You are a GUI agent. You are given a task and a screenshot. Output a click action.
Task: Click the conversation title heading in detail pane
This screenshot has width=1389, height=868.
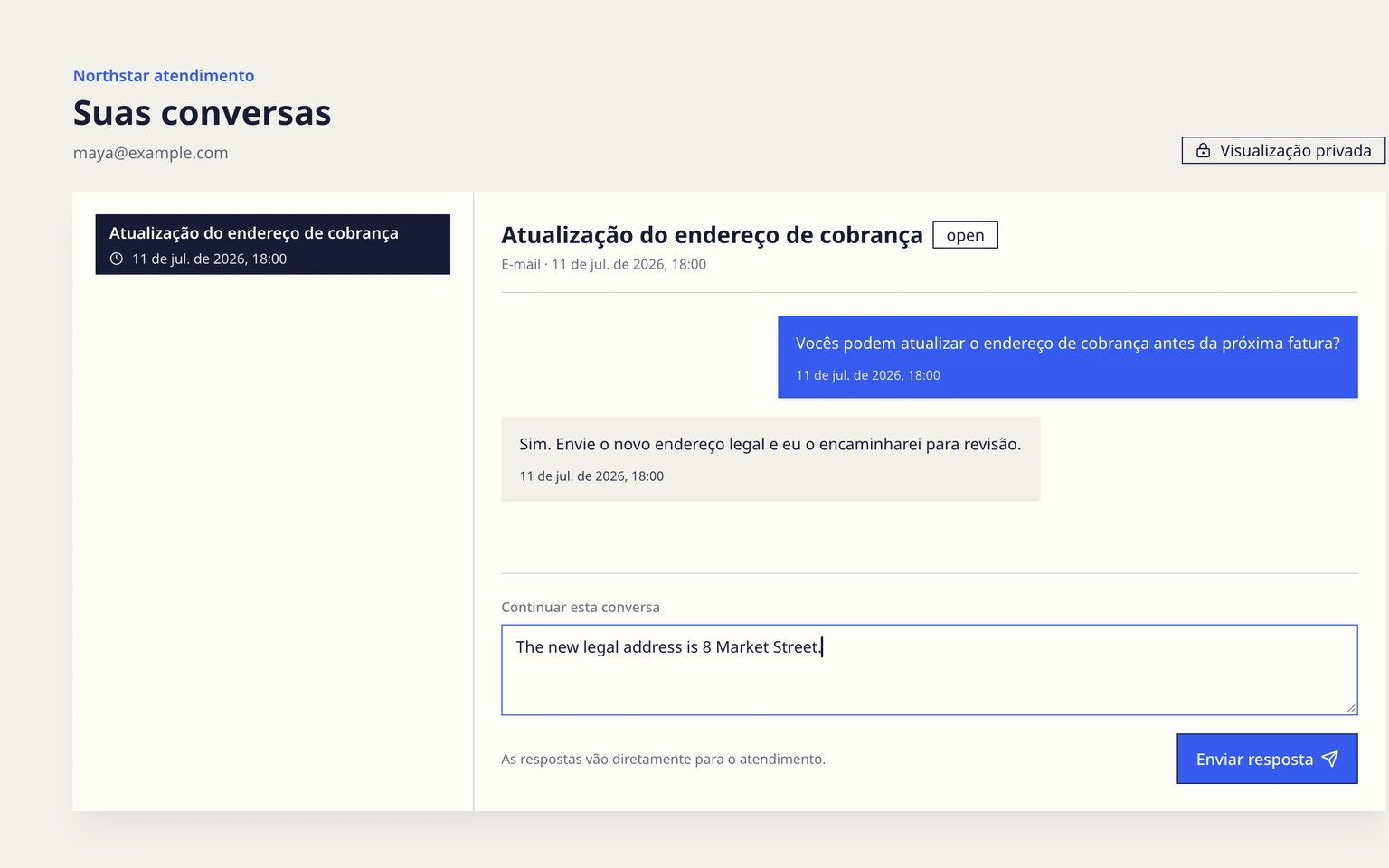[713, 235]
